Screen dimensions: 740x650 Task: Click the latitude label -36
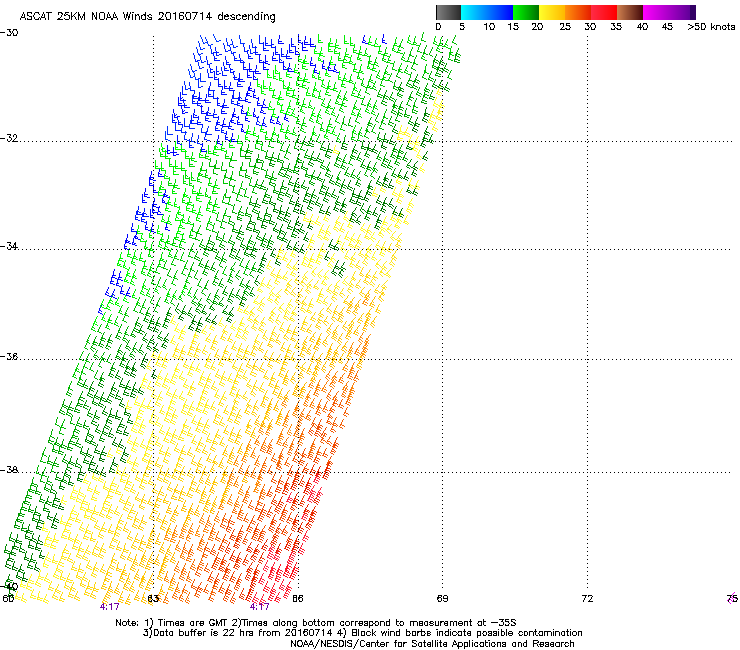[x=9, y=356]
